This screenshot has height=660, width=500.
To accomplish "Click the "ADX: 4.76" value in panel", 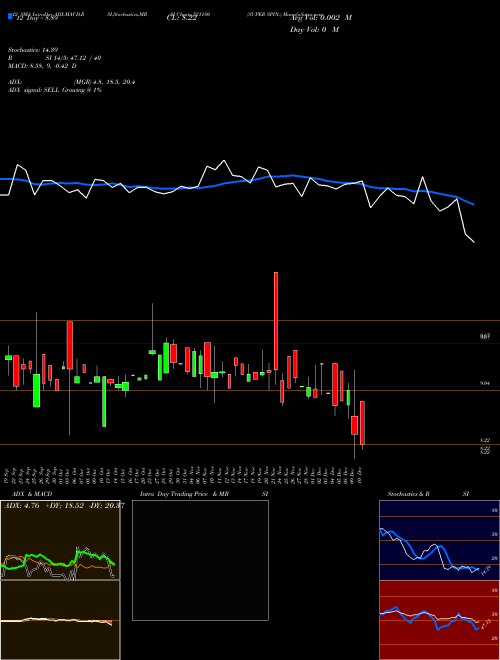I will (x=21, y=506).
